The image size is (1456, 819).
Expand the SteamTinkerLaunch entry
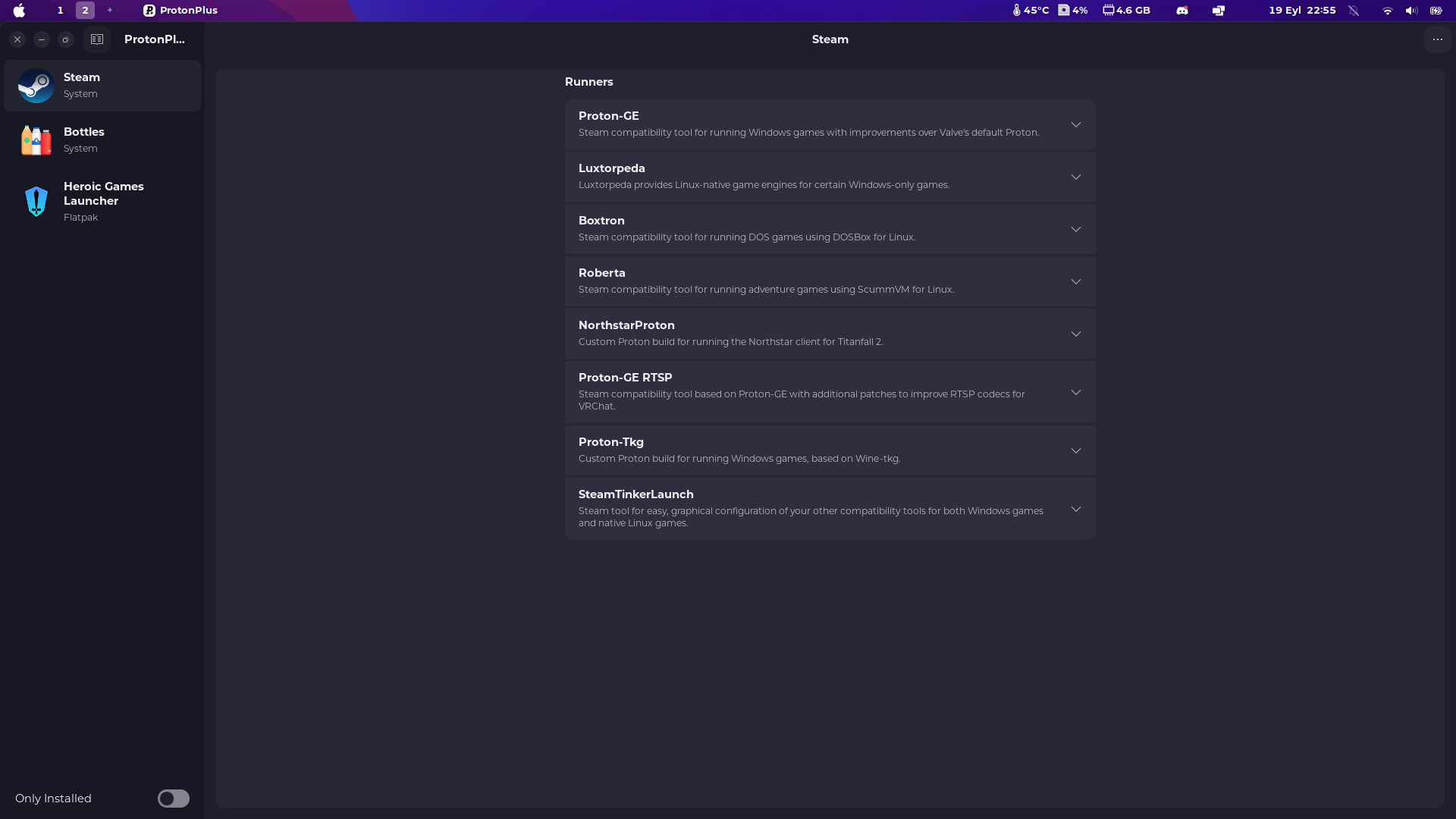[x=830, y=509]
